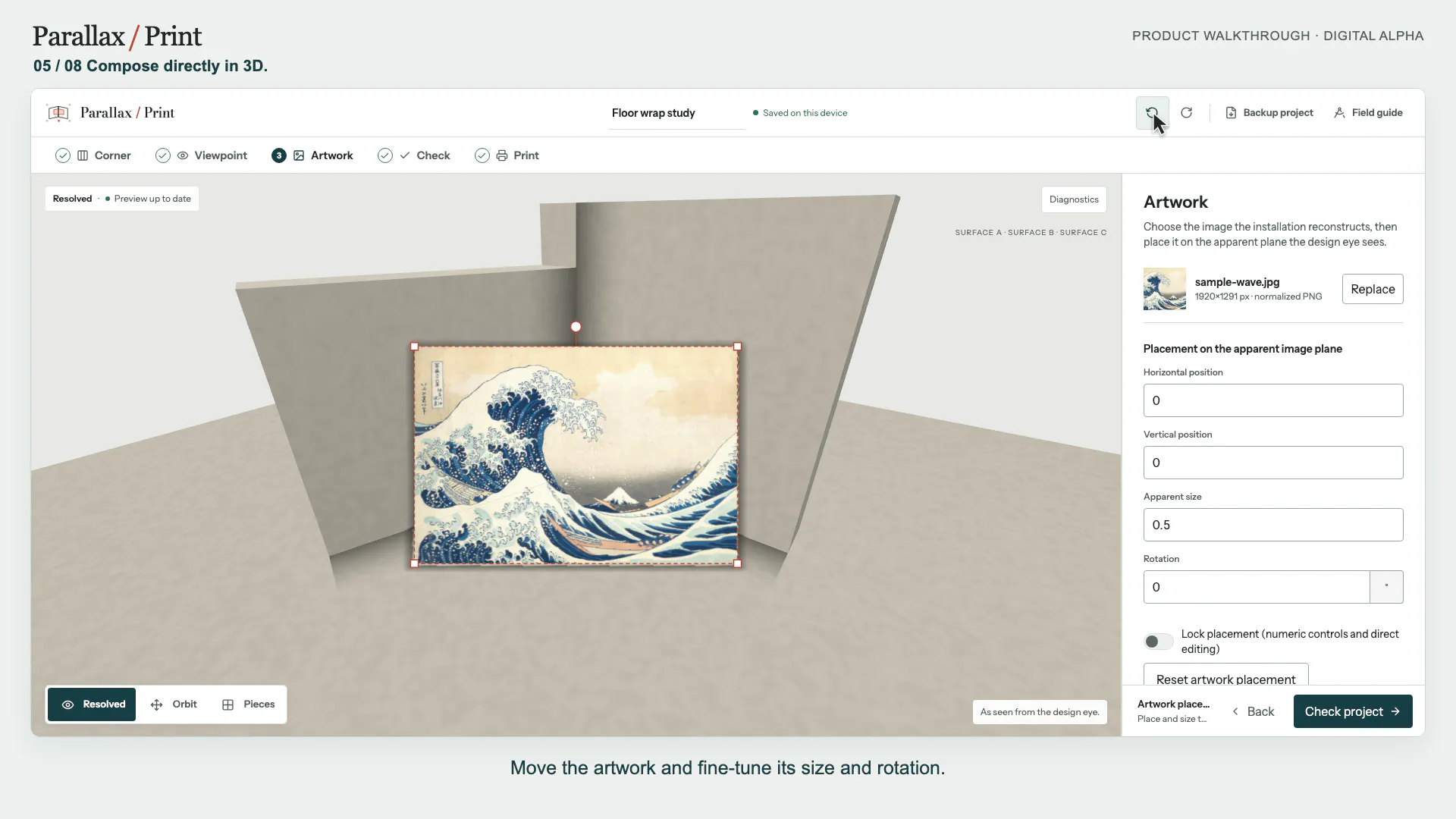Click the Parallax / Print app logo icon
The width and height of the screenshot is (1456, 819).
tap(58, 113)
